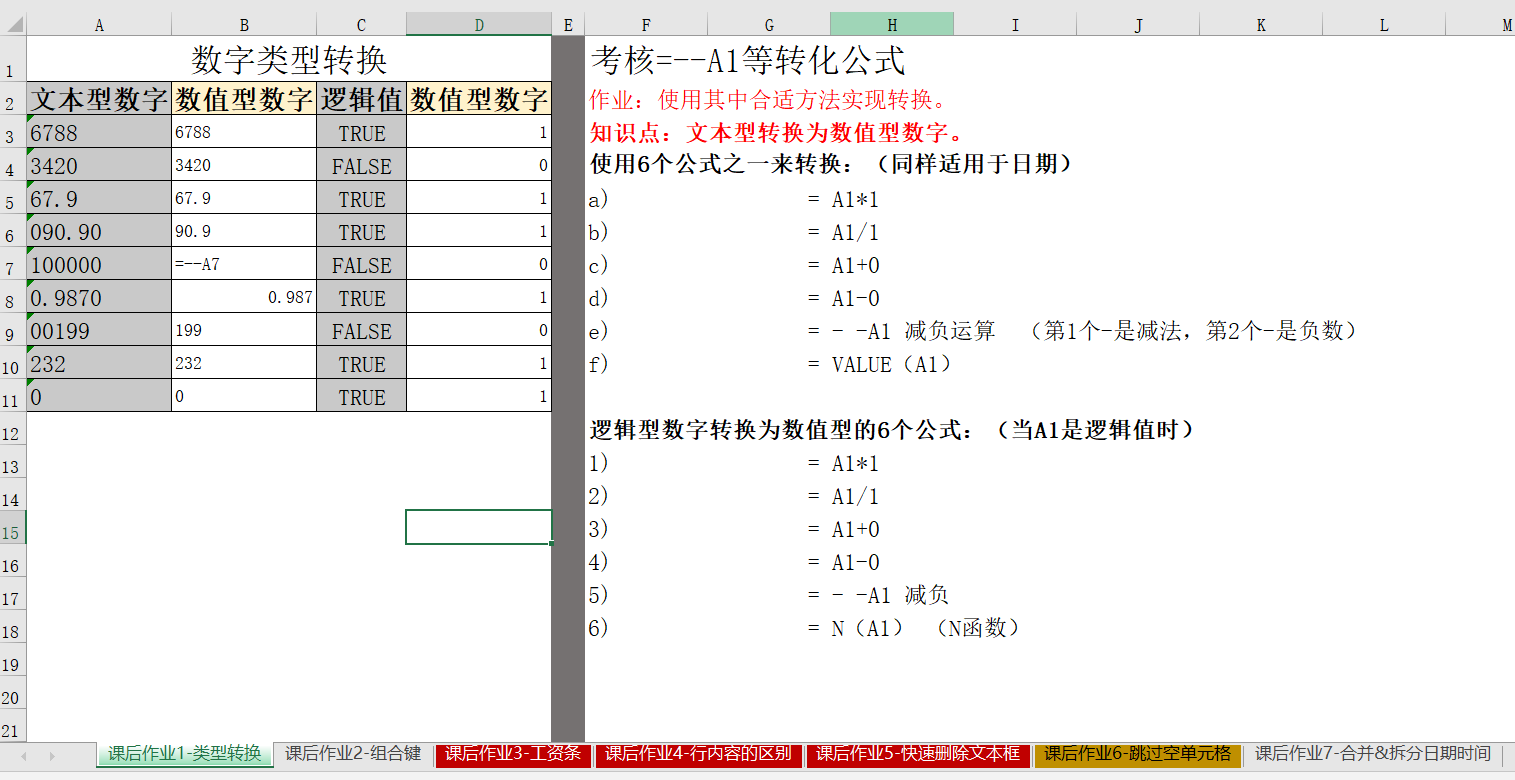1515x780 pixels.
Task: Open sheet 课后作业5-快速删除文本框
Action: tap(918, 754)
